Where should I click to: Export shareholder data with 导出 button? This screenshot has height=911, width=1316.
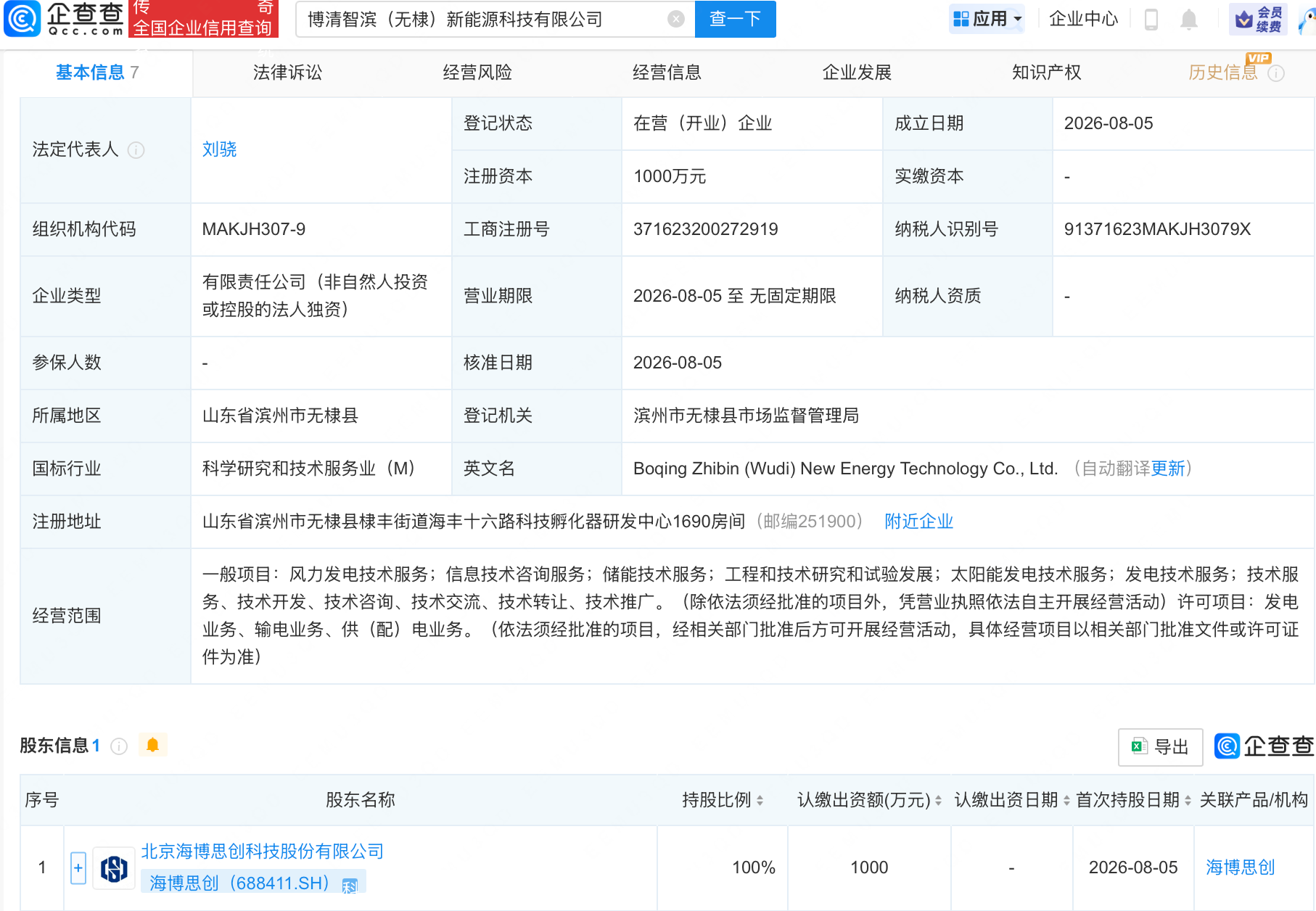(1161, 747)
